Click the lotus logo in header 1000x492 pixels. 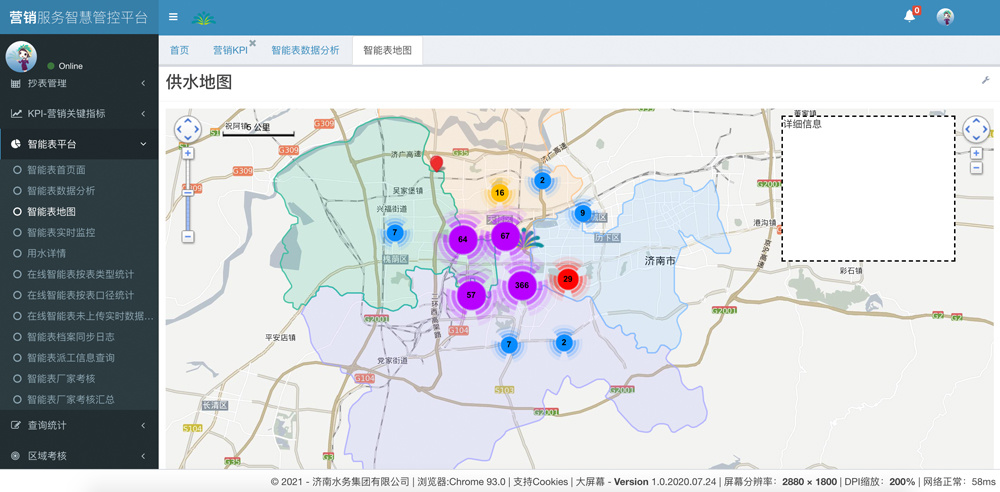coord(203,19)
